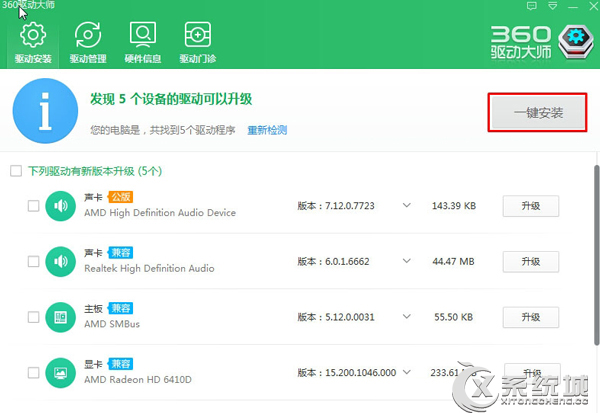Open the 驱动管理 refresh icon
The width and height of the screenshot is (600, 413).
pos(88,35)
